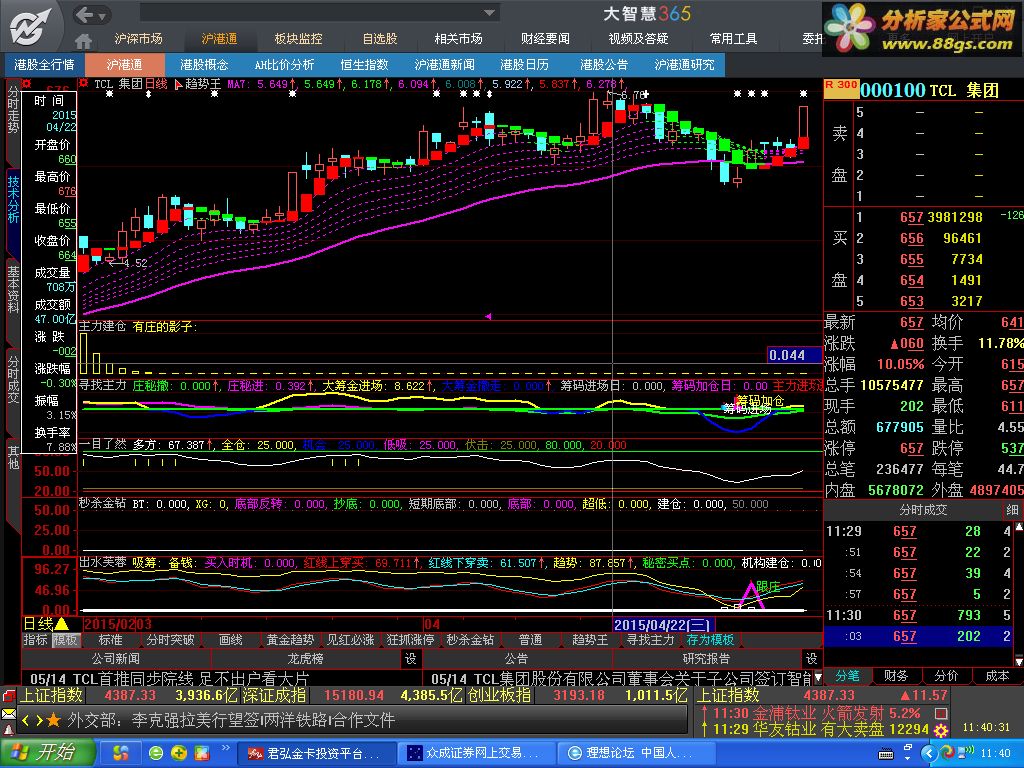The width and height of the screenshot is (1024, 768).
Task: Open the 公司新闻 panel tab
Action: pyautogui.click(x=116, y=658)
